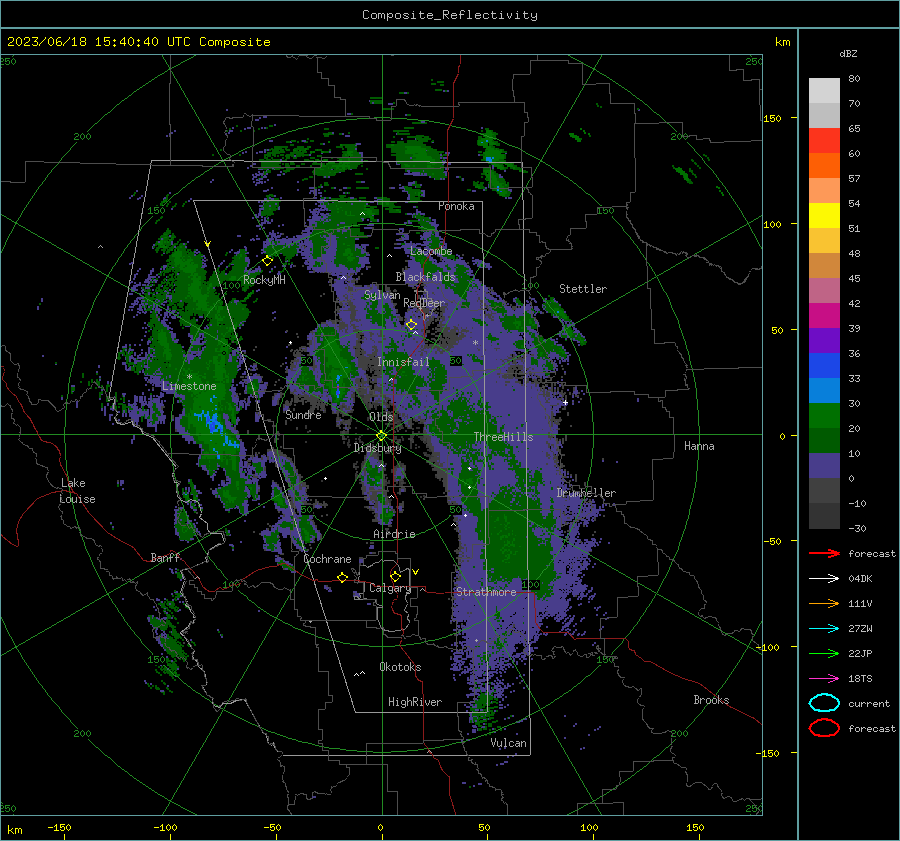Click the 57 dBZ scale value
This screenshot has width=900, height=841.
(854, 179)
